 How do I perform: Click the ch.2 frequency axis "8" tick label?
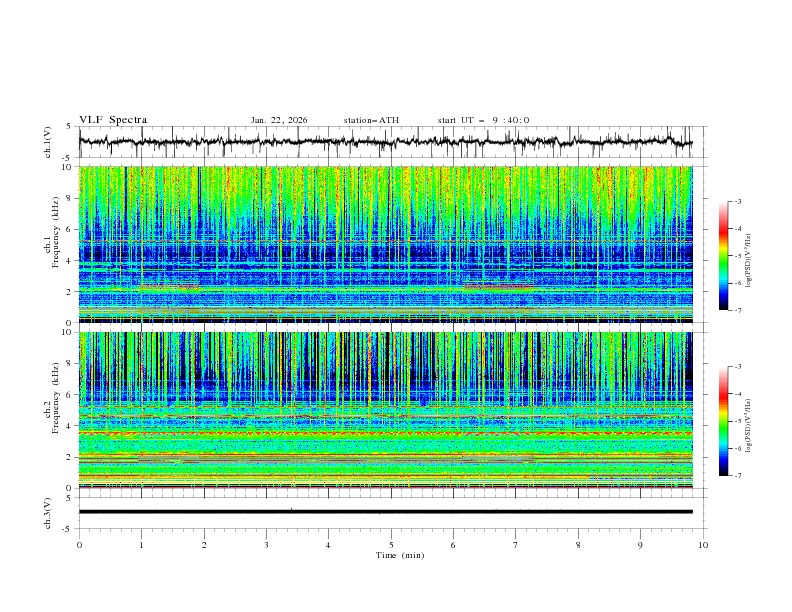point(70,364)
